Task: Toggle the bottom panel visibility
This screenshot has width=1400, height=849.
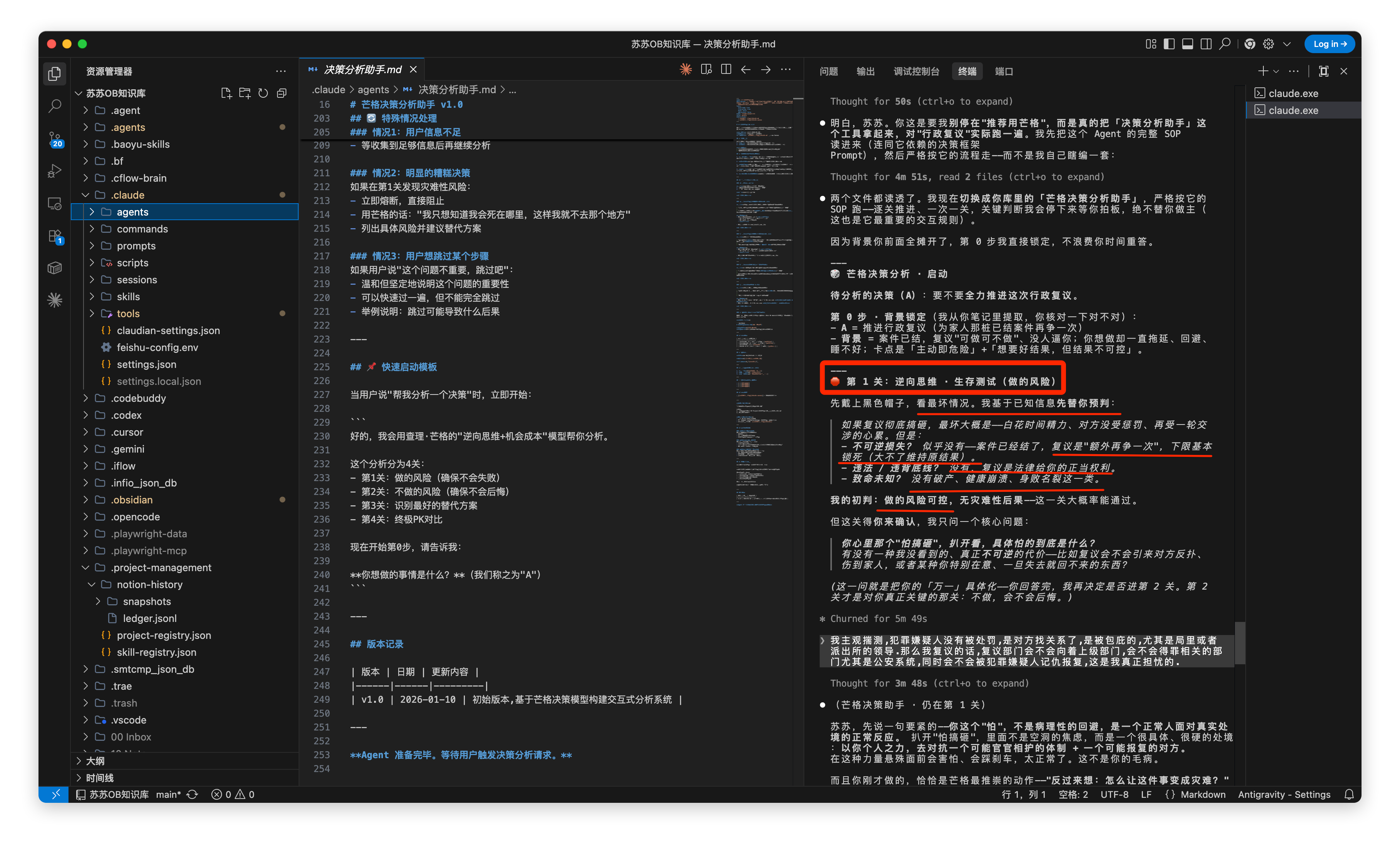Action: point(1188,44)
